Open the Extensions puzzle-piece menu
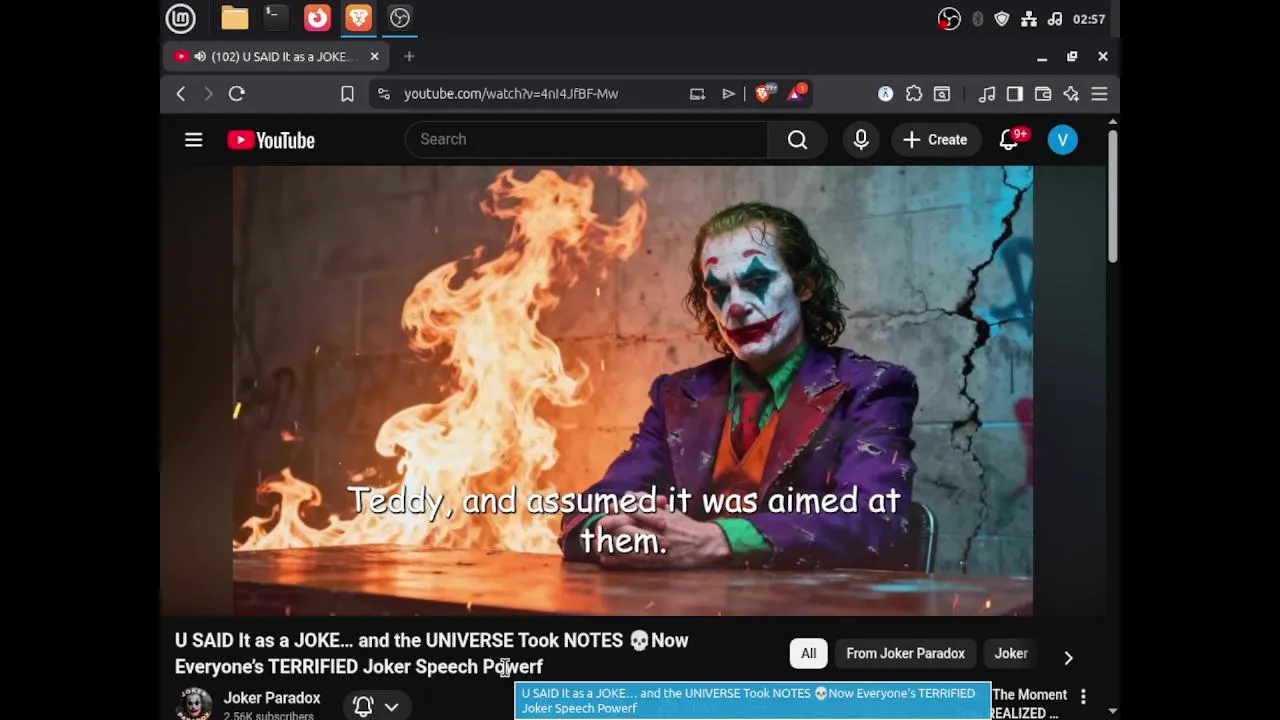The image size is (1280, 720). point(914,94)
